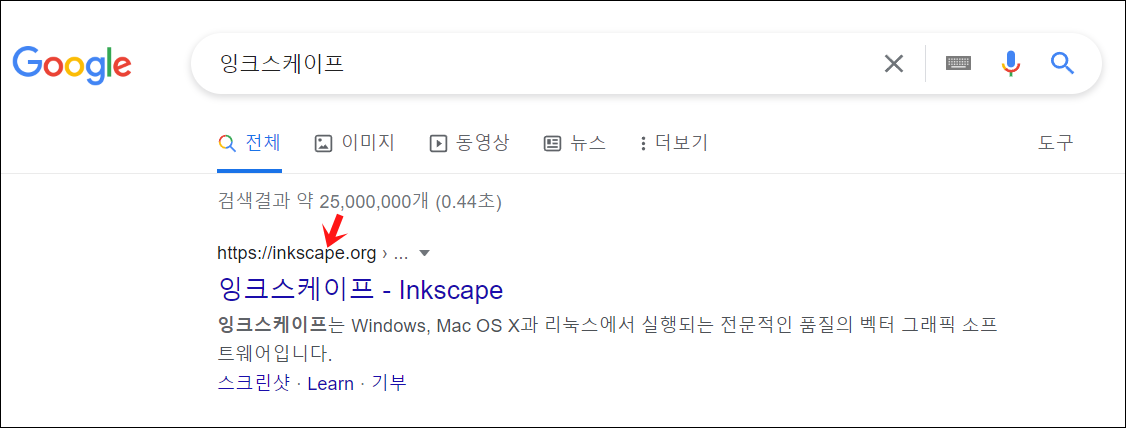The image size is (1126, 428).
Task: Open the 스크린샷 sitelink
Action: (x=253, y=383)
